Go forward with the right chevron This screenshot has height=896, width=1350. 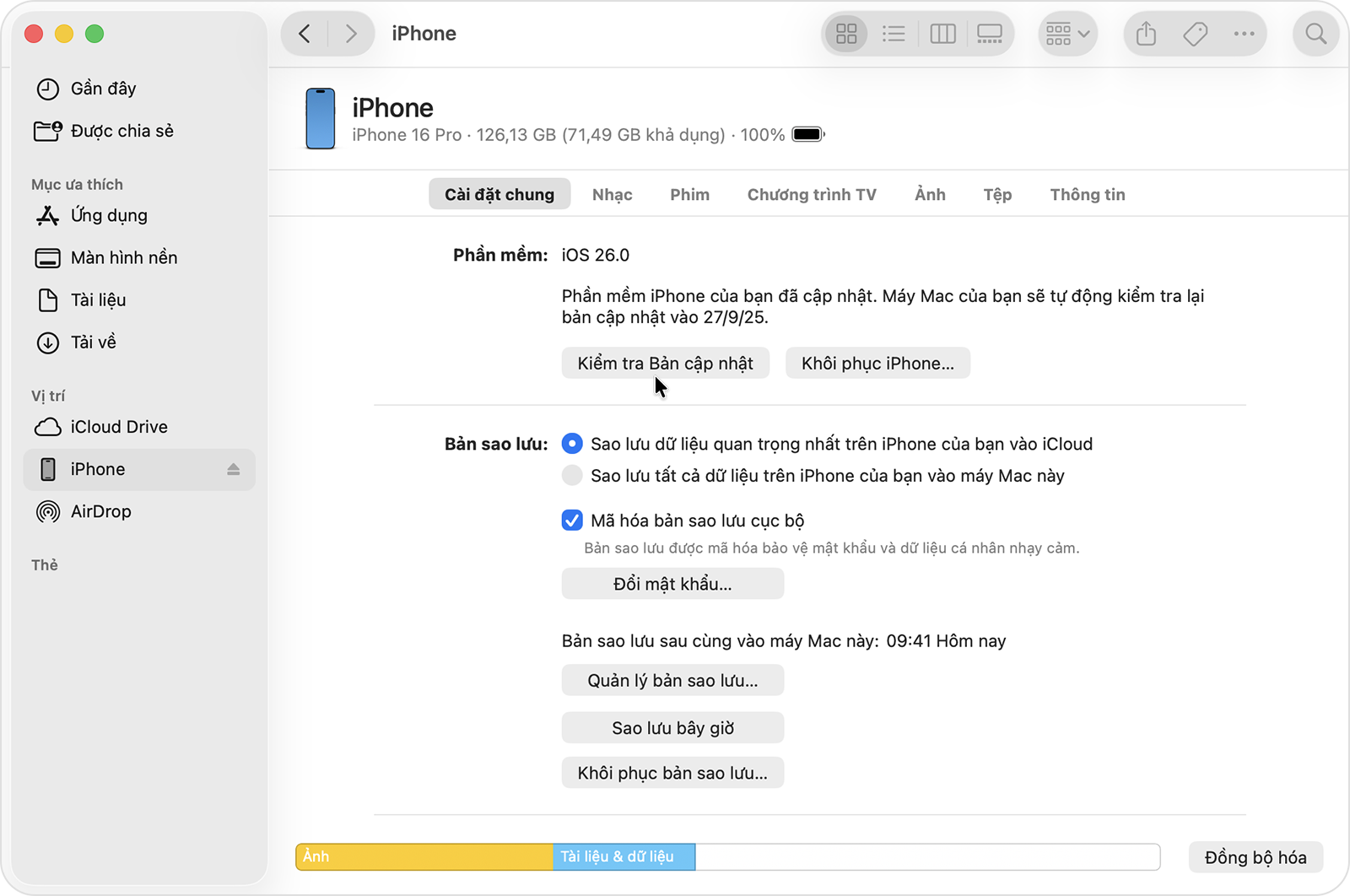click(x=351, y=34)
